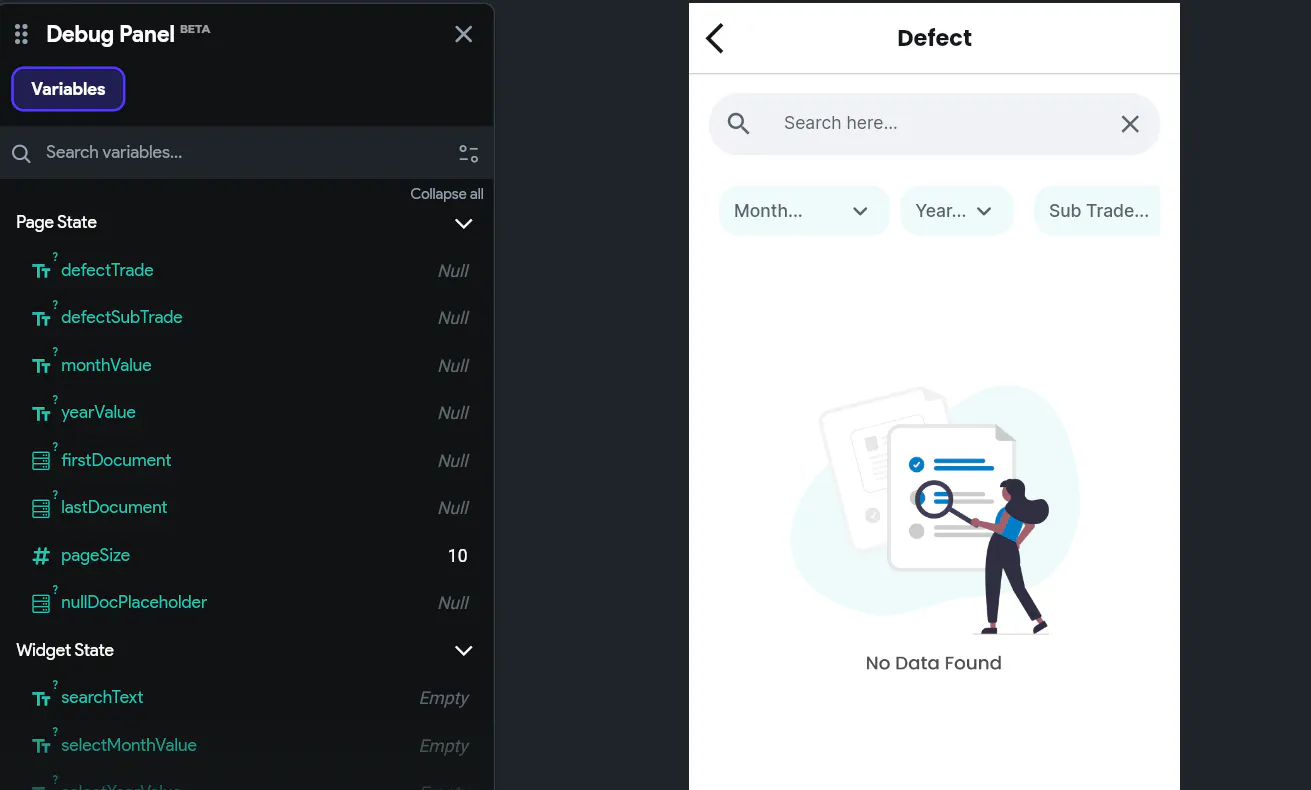This screenshot has width=1311, height=790.
Task: Click the Page State section heading
Action: click(57, 222)
